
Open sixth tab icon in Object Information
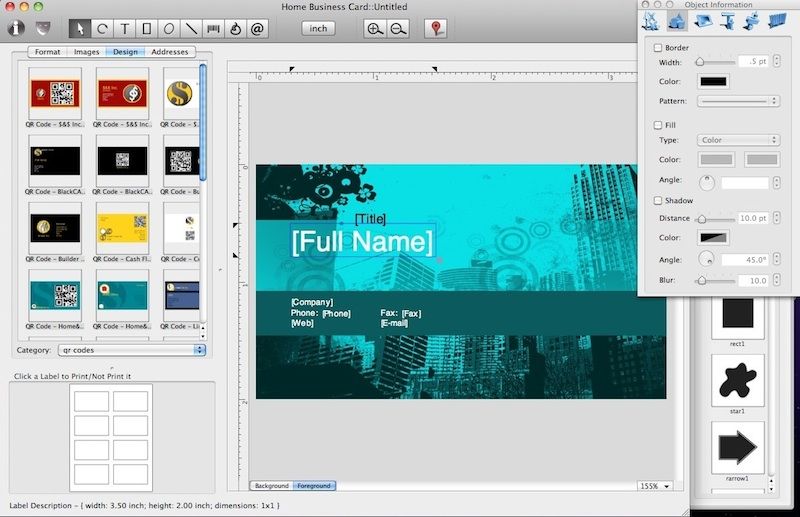(777, 21)
